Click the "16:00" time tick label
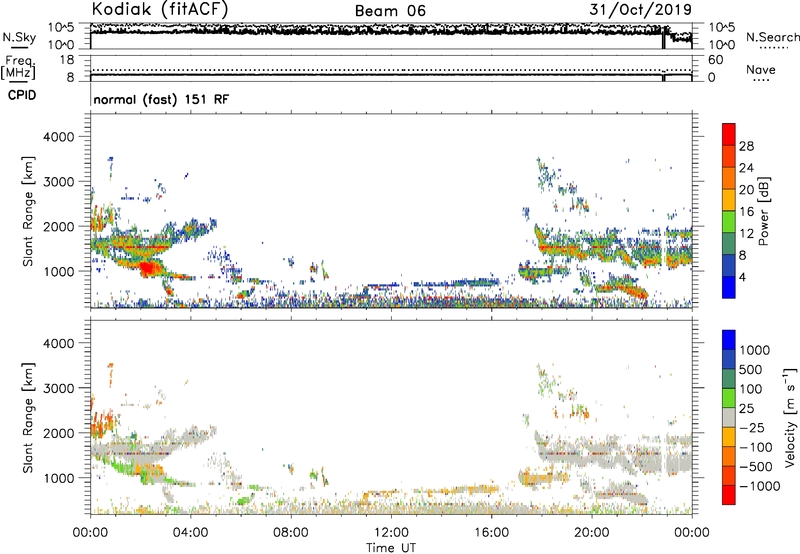 491,533
